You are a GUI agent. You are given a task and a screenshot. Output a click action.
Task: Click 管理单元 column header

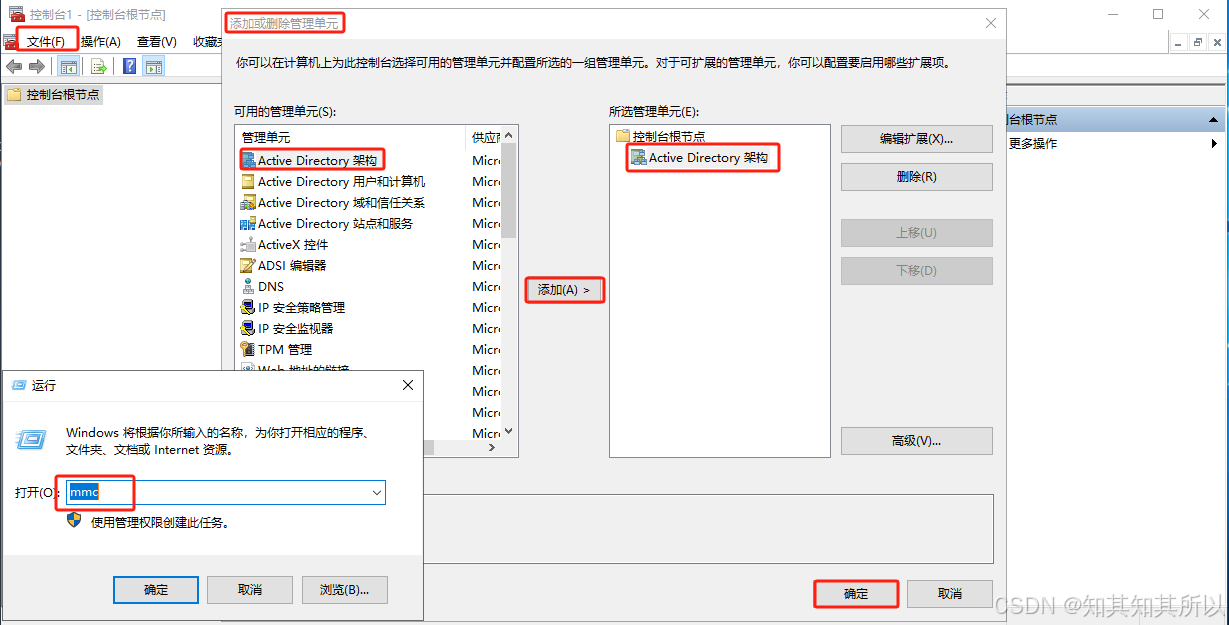coord(352,137)
